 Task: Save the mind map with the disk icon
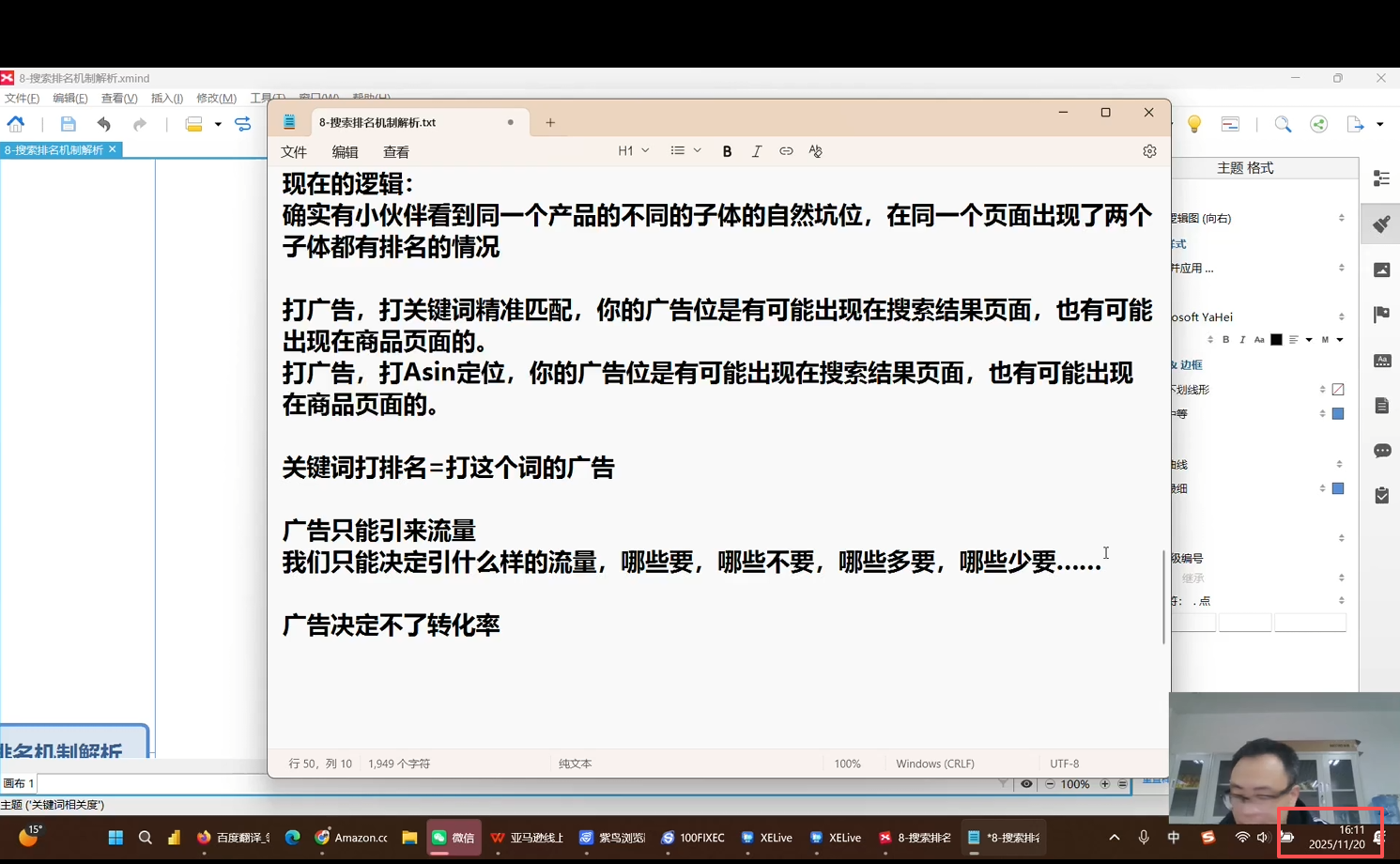[x=68, y=124]
